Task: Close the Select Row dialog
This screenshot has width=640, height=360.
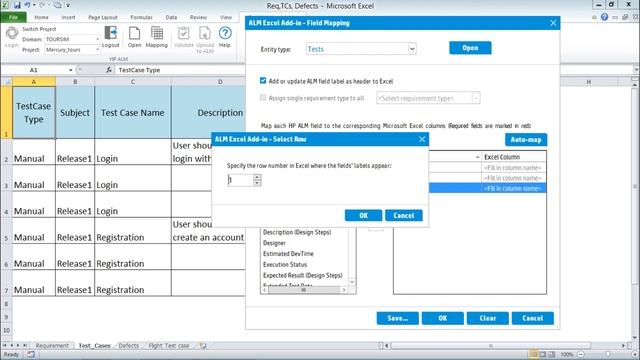Action: pyautogui.click(x=422, y=139)
